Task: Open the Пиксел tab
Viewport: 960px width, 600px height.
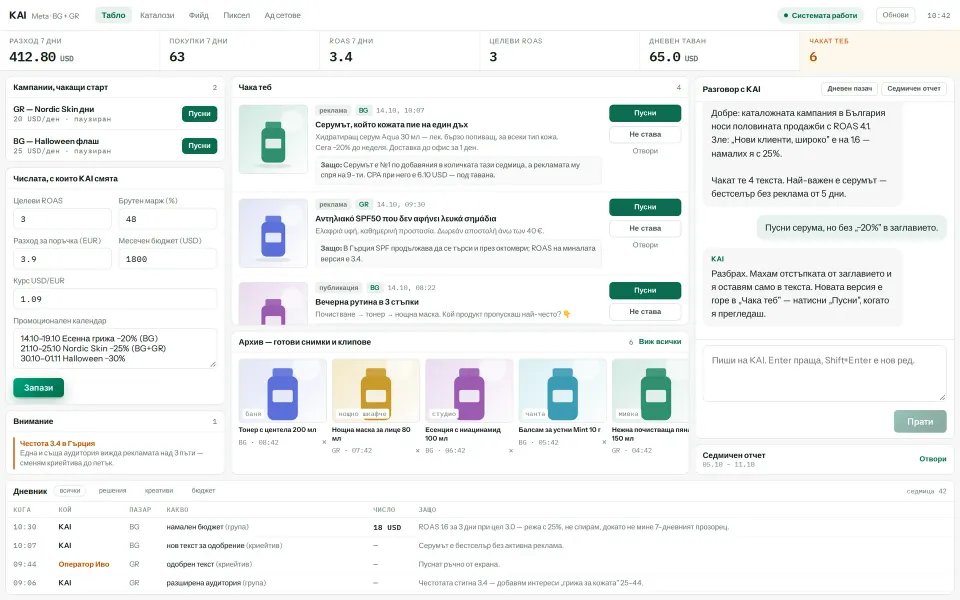Action: 236,15
